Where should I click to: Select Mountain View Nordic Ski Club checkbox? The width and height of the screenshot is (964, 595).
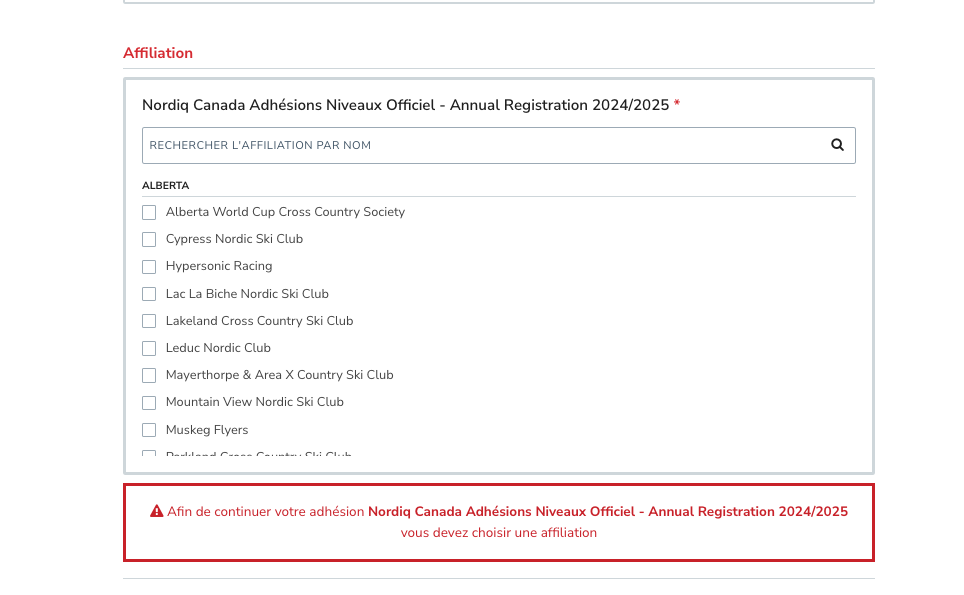149,403
